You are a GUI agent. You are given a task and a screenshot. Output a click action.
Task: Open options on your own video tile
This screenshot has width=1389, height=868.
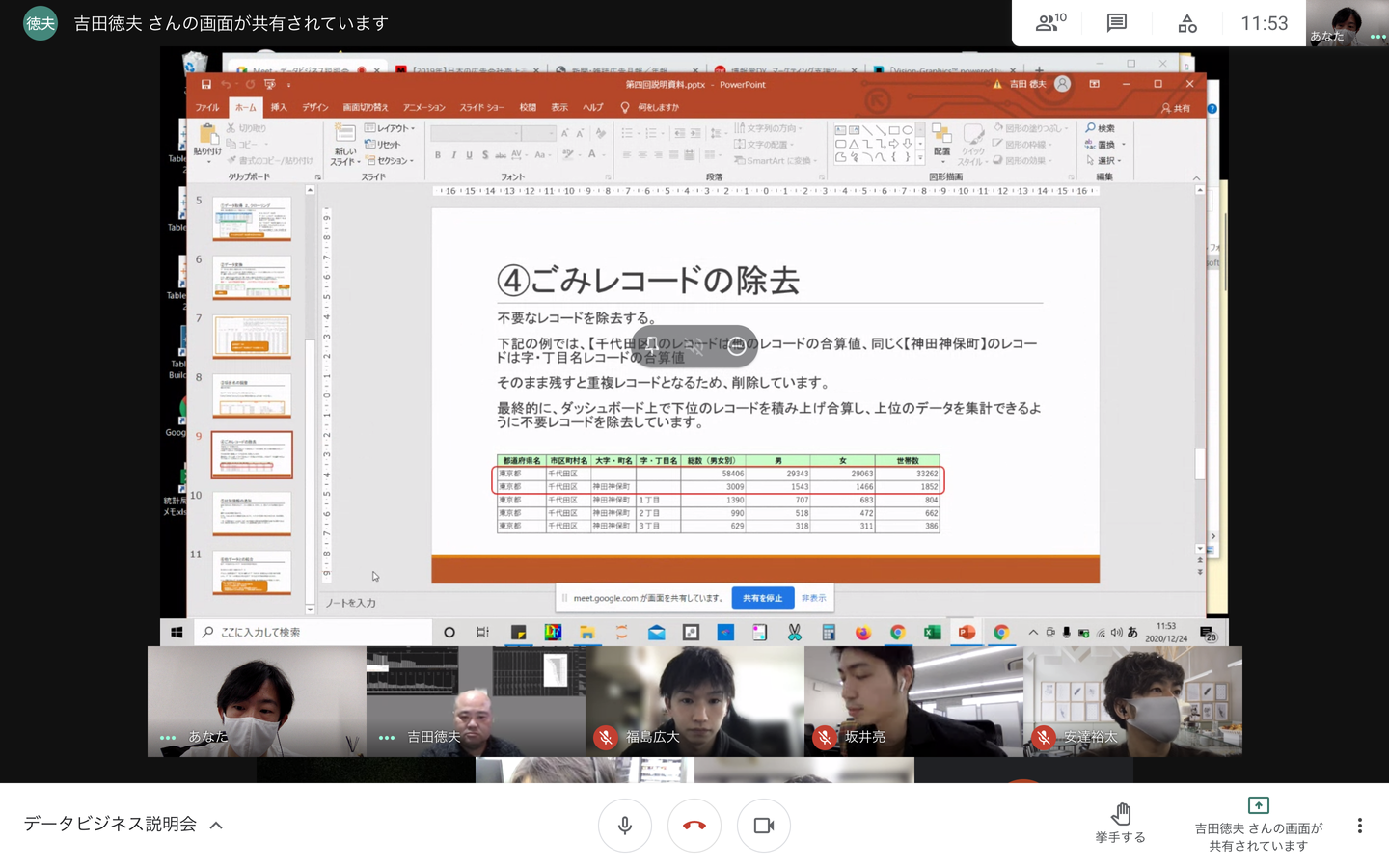(168, 738)
